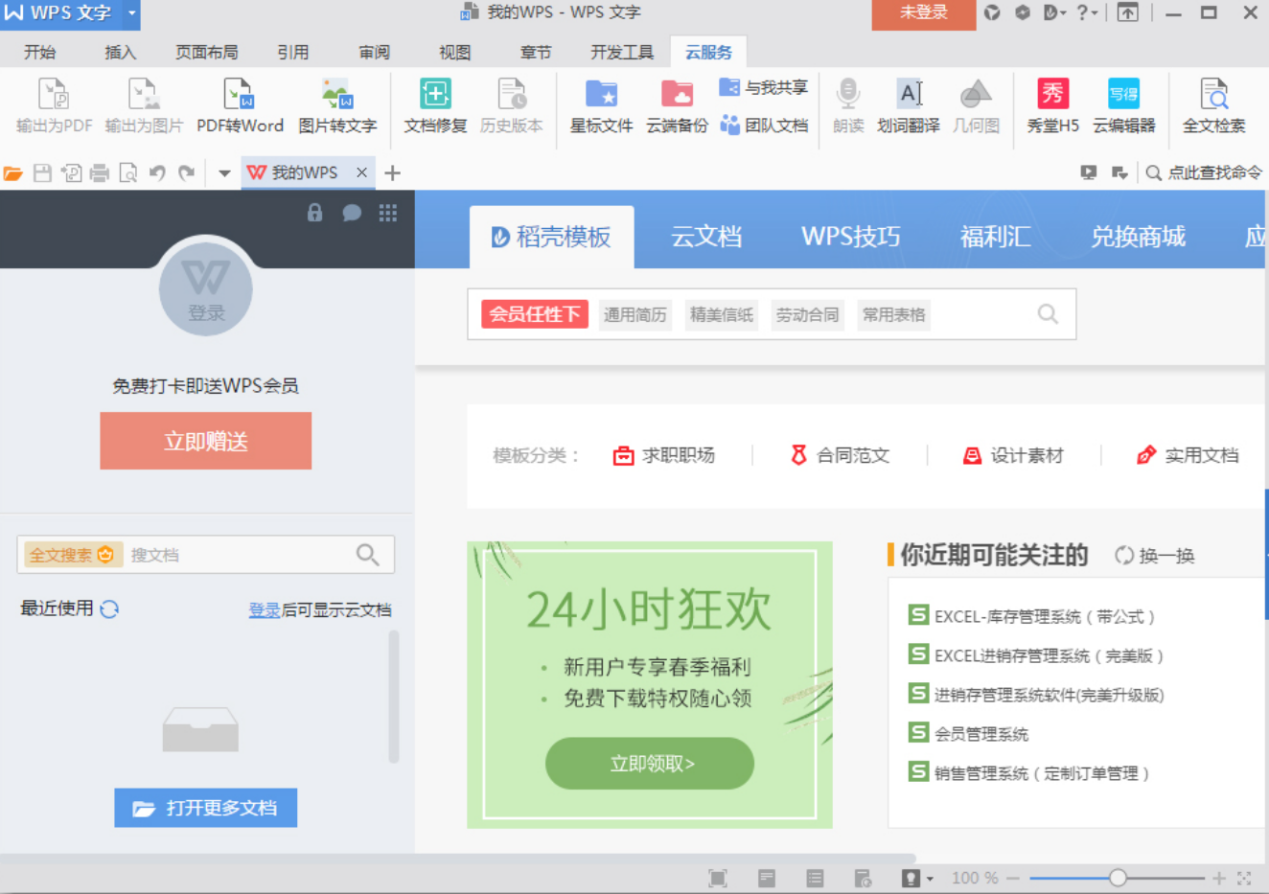The width and height of the screenshot is (1269, 894).
Task: Open the 文档修复 document repair tool
Action: [433, 107]
